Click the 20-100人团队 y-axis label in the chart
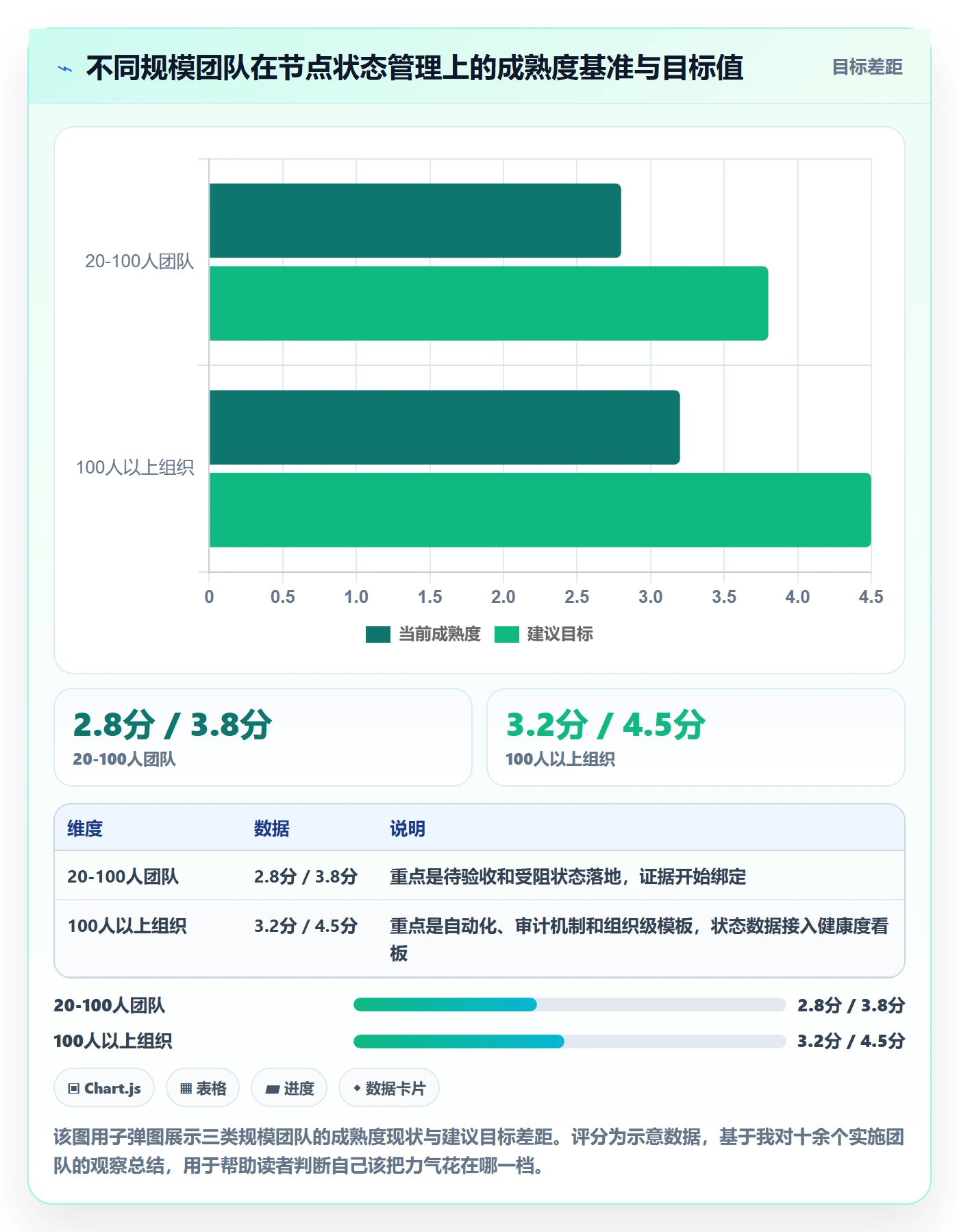 pos(140,262)
